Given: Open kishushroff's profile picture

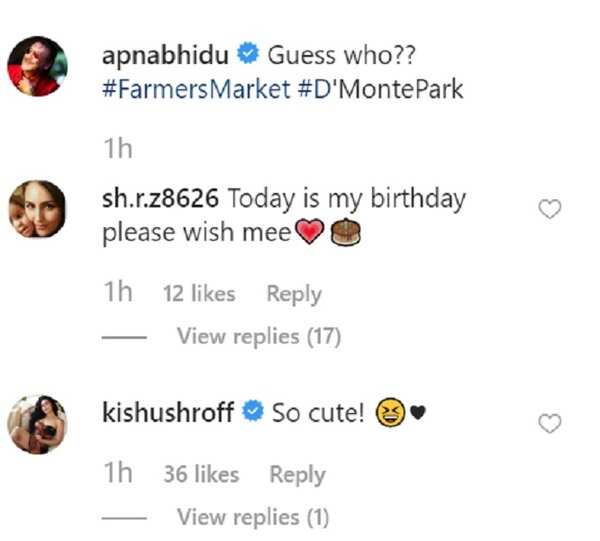Looking at the screenshot, I should (37, 424).
